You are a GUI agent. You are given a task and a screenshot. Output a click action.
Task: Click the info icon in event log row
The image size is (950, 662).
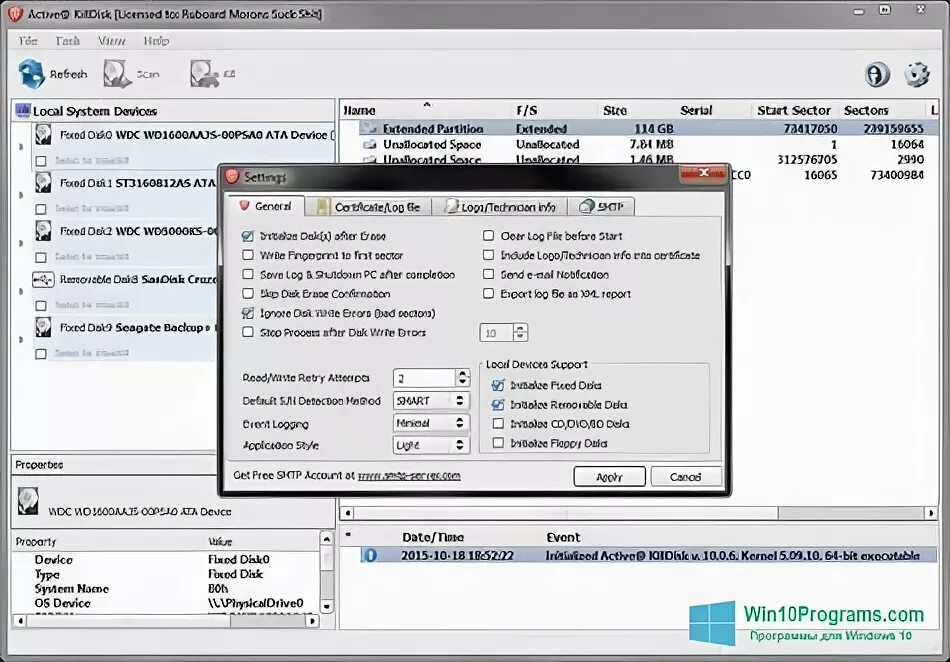pos(370,555)
